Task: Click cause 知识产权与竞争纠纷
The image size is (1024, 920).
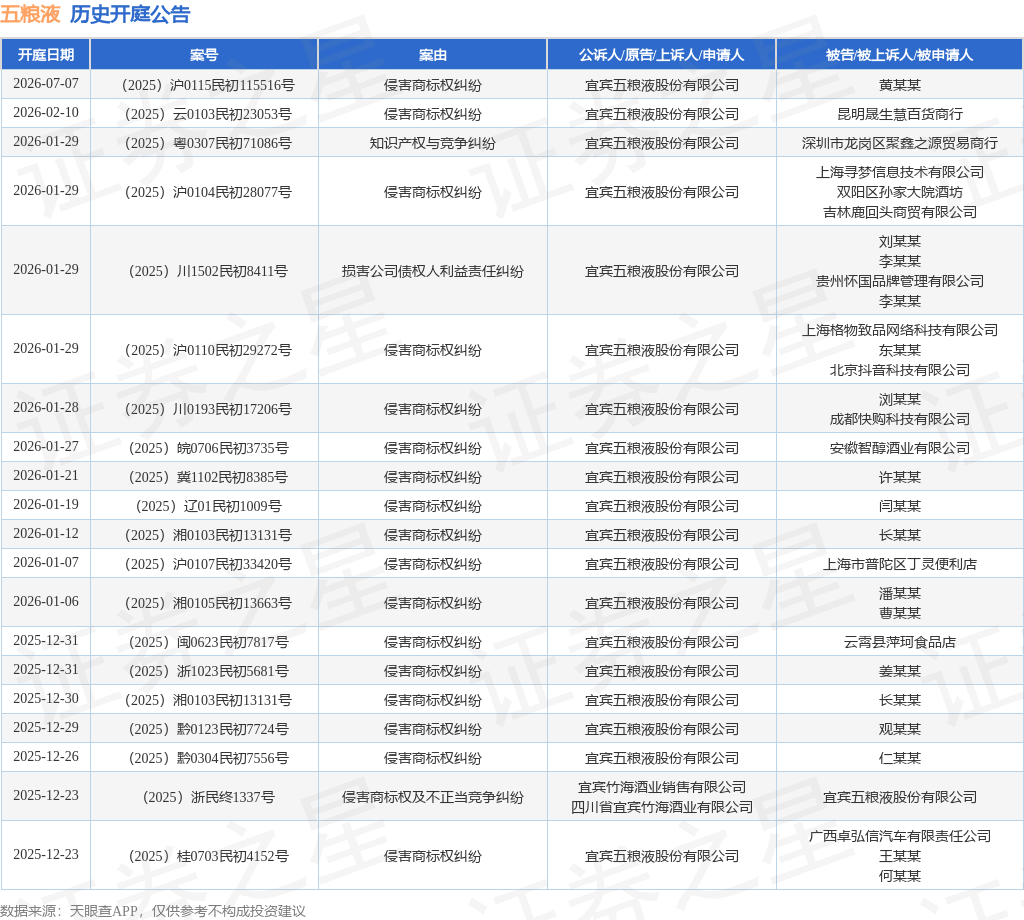Action: [432, 143]
